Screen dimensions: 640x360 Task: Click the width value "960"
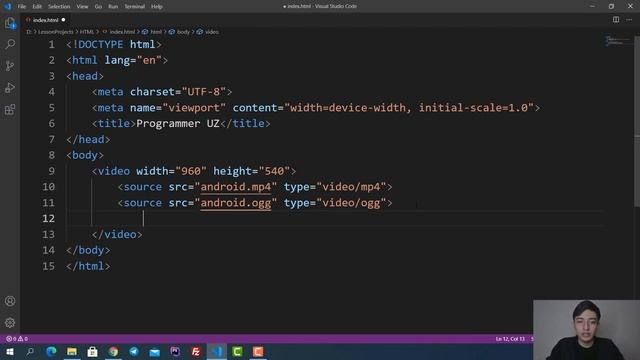(191, 171)
